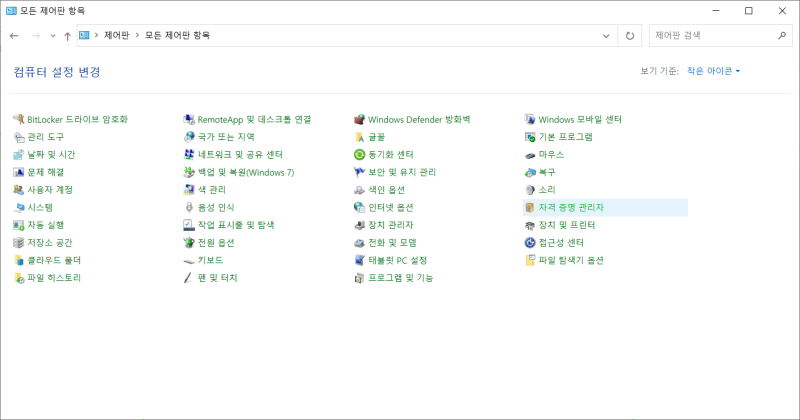
Task: Open the 동기화 센터 green icon
Action: pyautogui.click(x=360, y=155)
